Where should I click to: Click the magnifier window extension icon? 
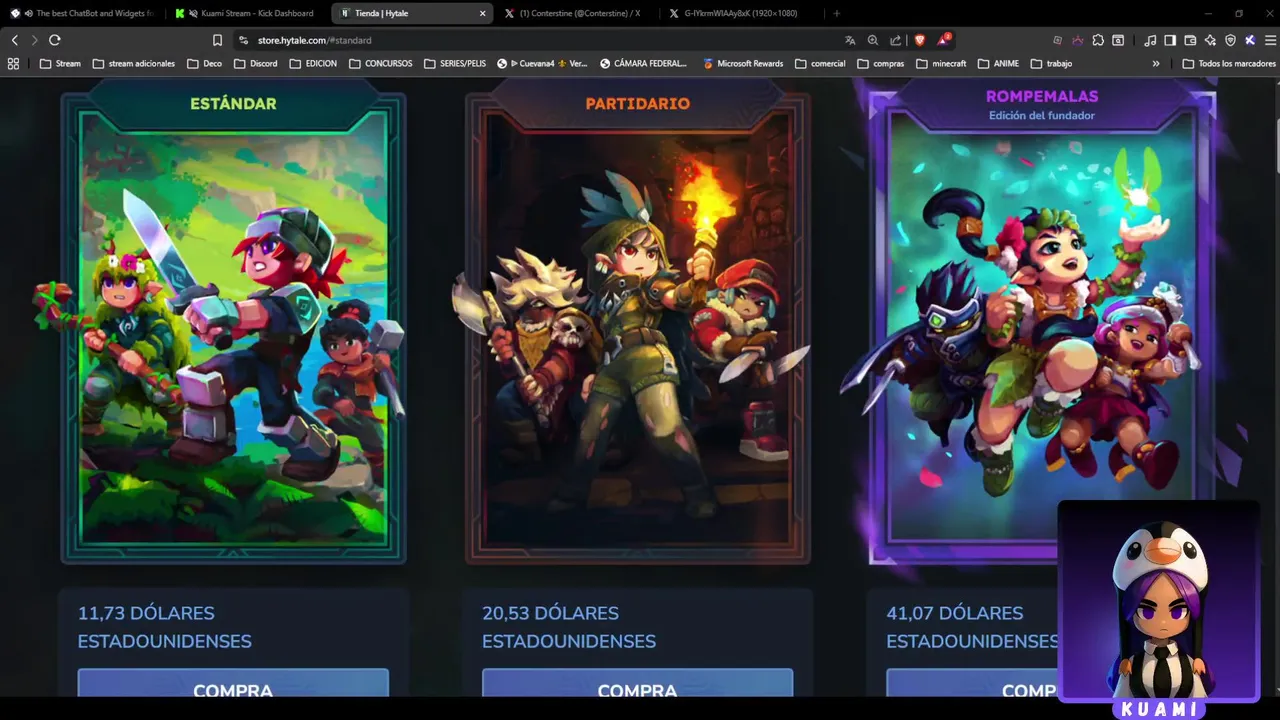click(1118, 40)
